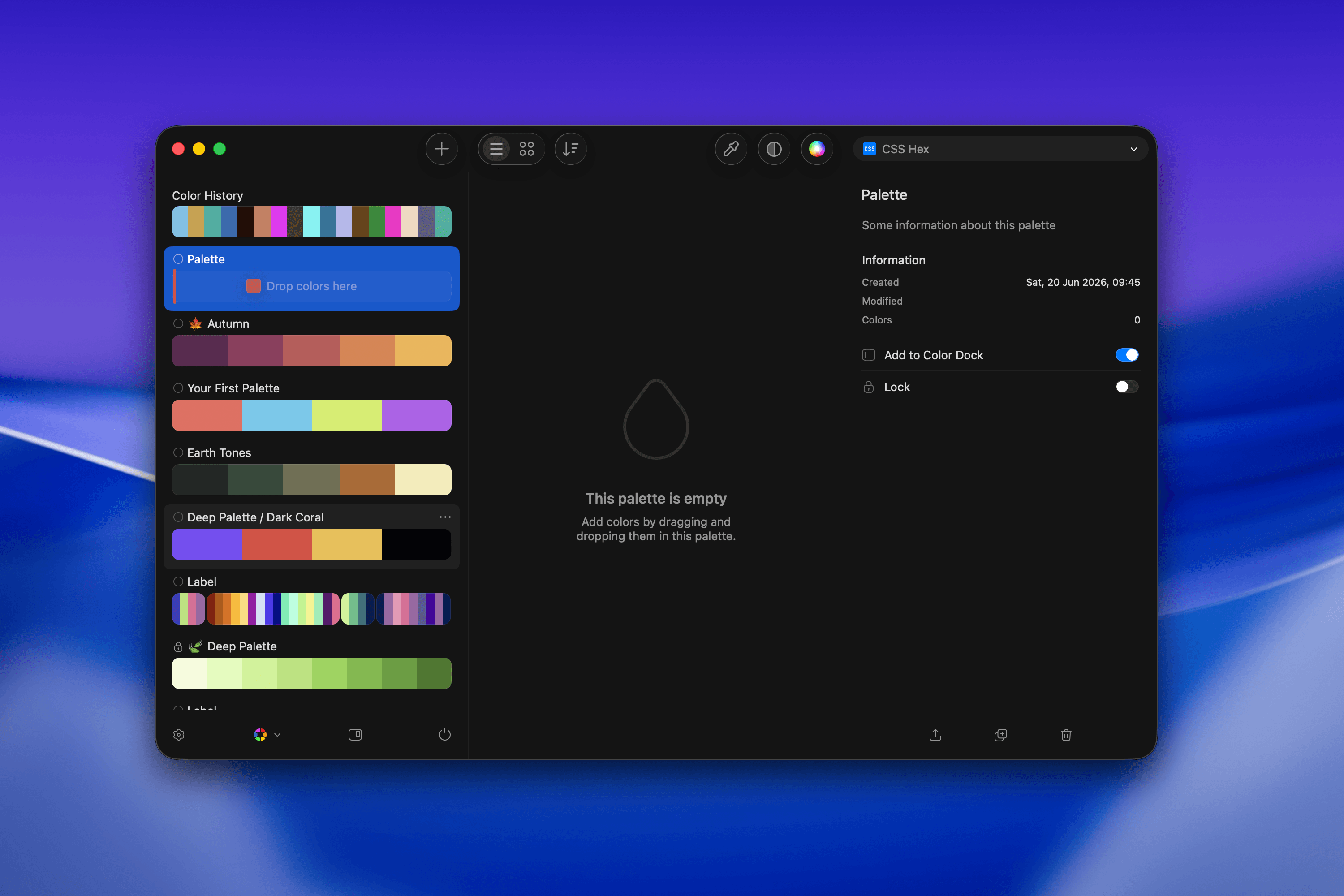Screen dimensions: 1344x896
Task: Edit Some information about this palette text
Action: click(958, 225)
